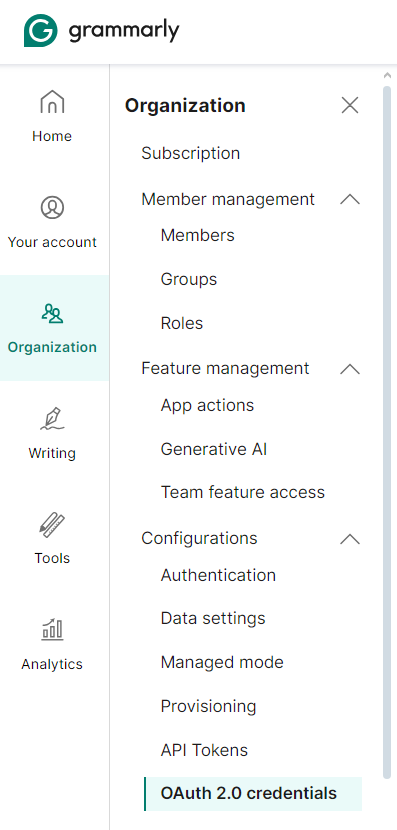397x830 pixels.
Task: Open the Writing pen icon
Action: click(x=52, y=418)
